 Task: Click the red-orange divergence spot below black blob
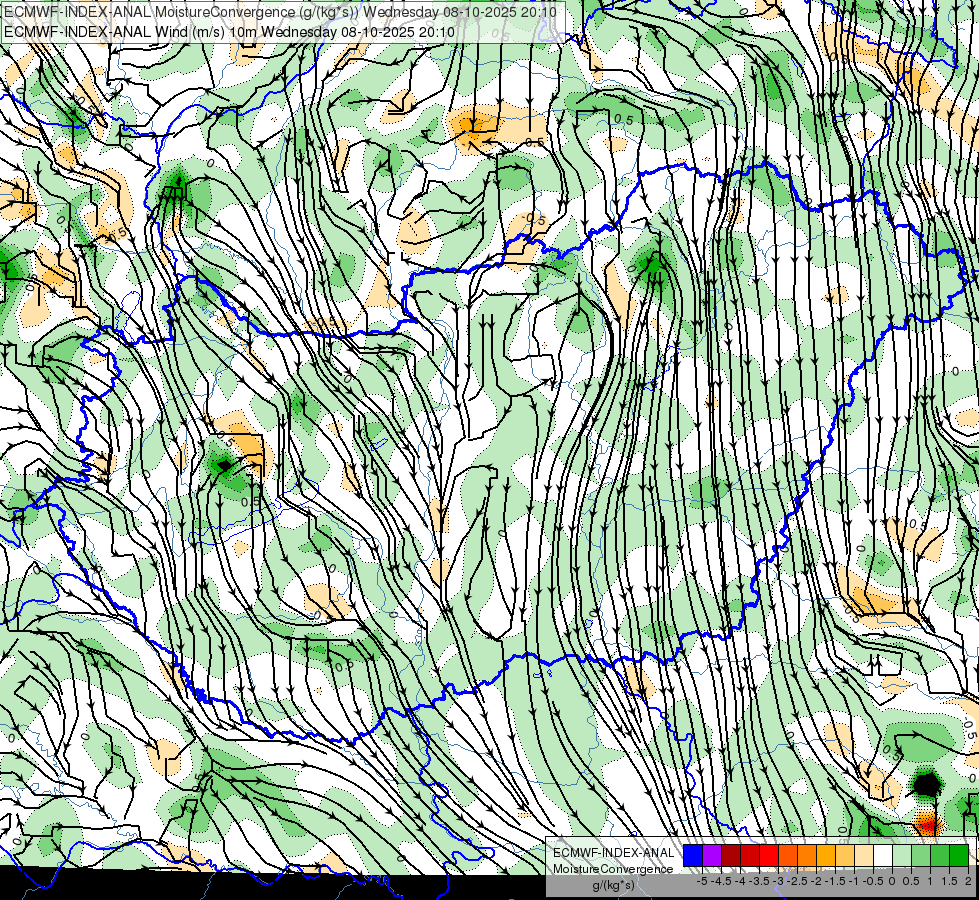(x=927, y=823)
